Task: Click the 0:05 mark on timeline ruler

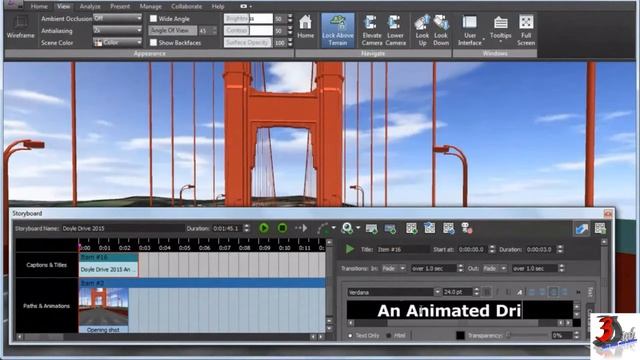Action: [184, 247]
